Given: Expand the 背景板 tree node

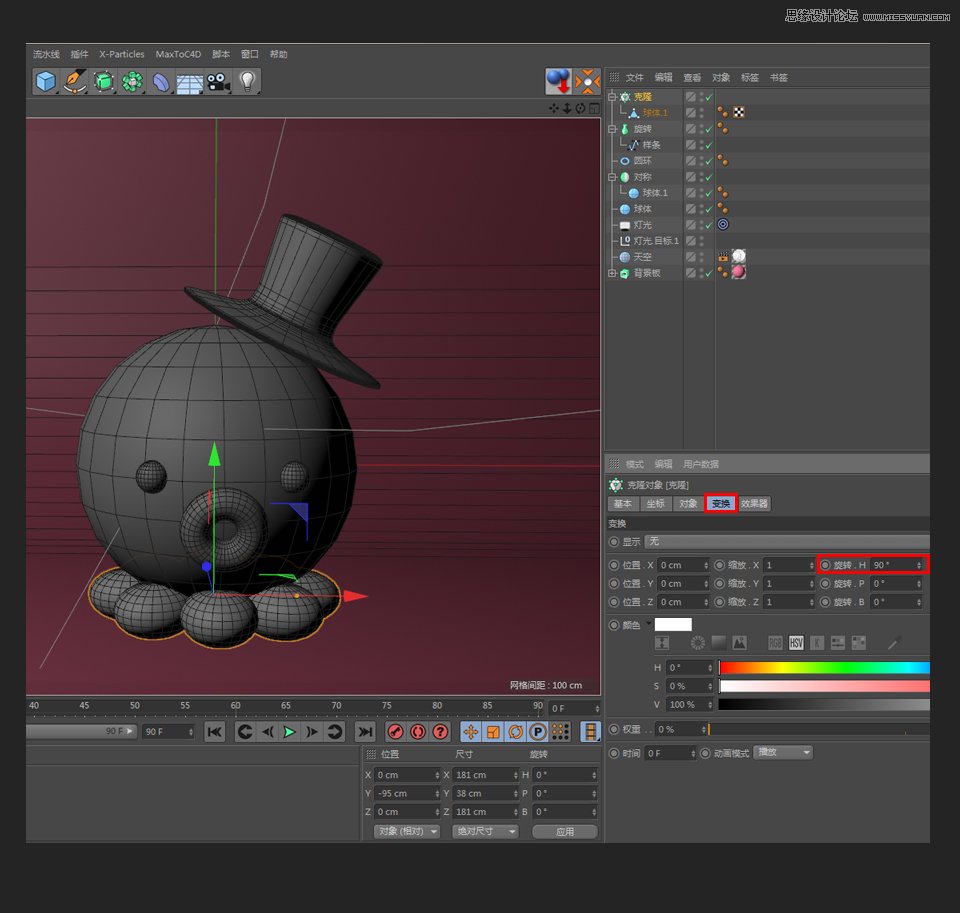Looking at the screenshot, I should [x=612, y=273].
